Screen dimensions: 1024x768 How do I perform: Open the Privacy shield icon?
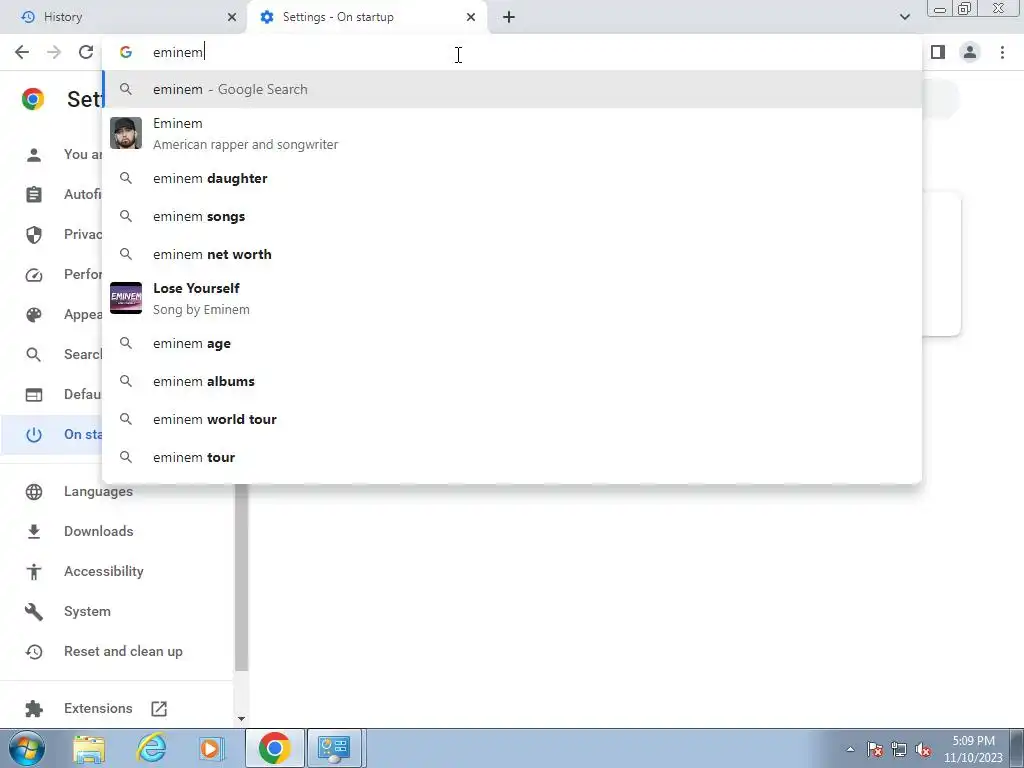(x=34, y=234)
